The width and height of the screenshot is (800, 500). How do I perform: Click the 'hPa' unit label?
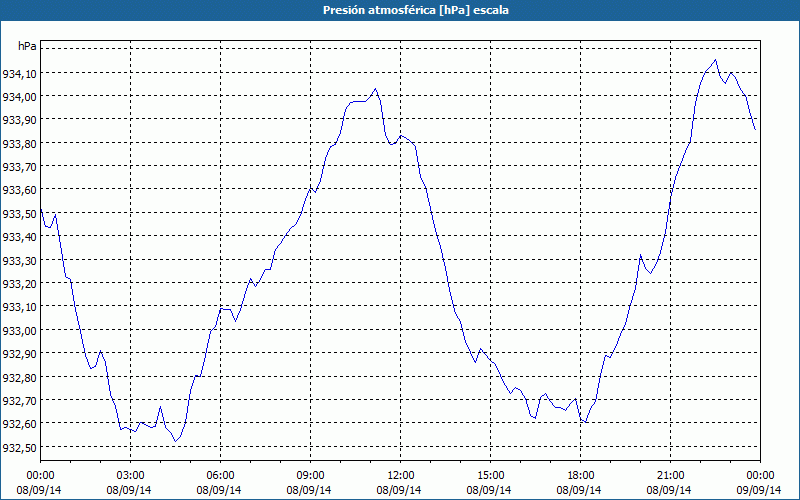tap(27, 46)
